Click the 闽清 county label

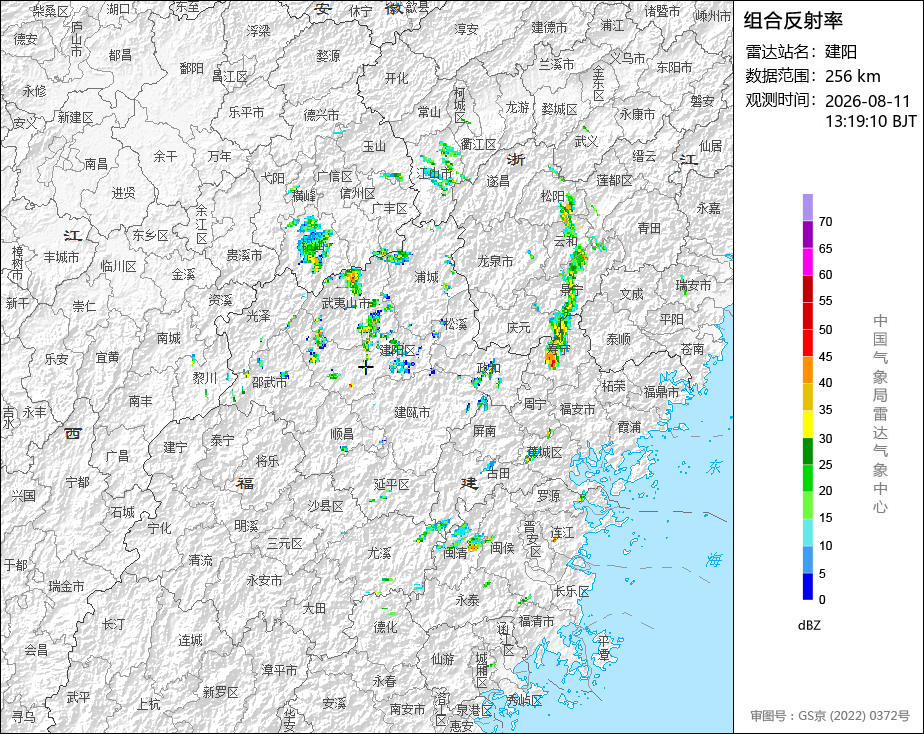pos(455,553)
